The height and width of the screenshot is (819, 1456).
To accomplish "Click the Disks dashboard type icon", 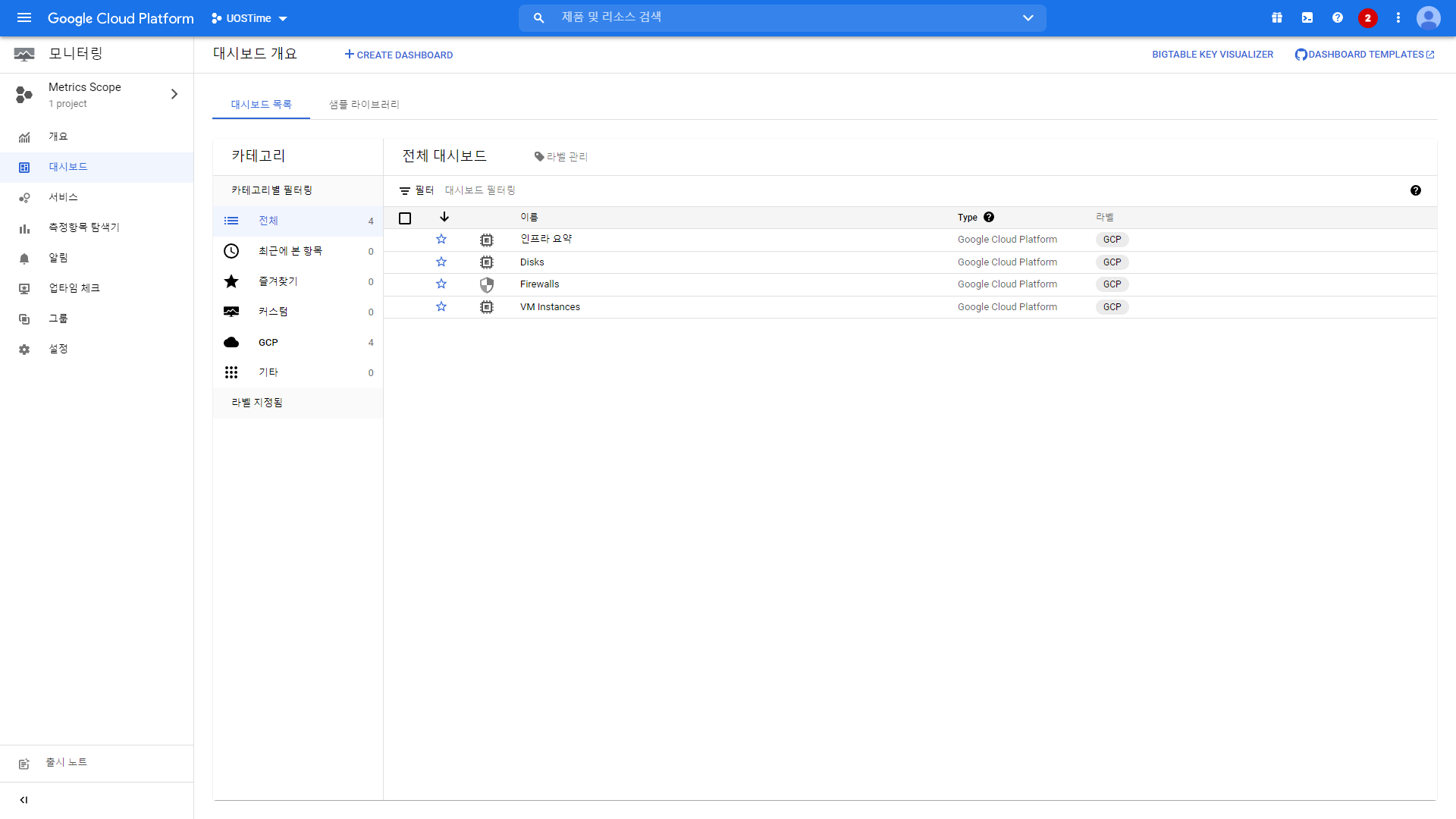I will 487,262.
